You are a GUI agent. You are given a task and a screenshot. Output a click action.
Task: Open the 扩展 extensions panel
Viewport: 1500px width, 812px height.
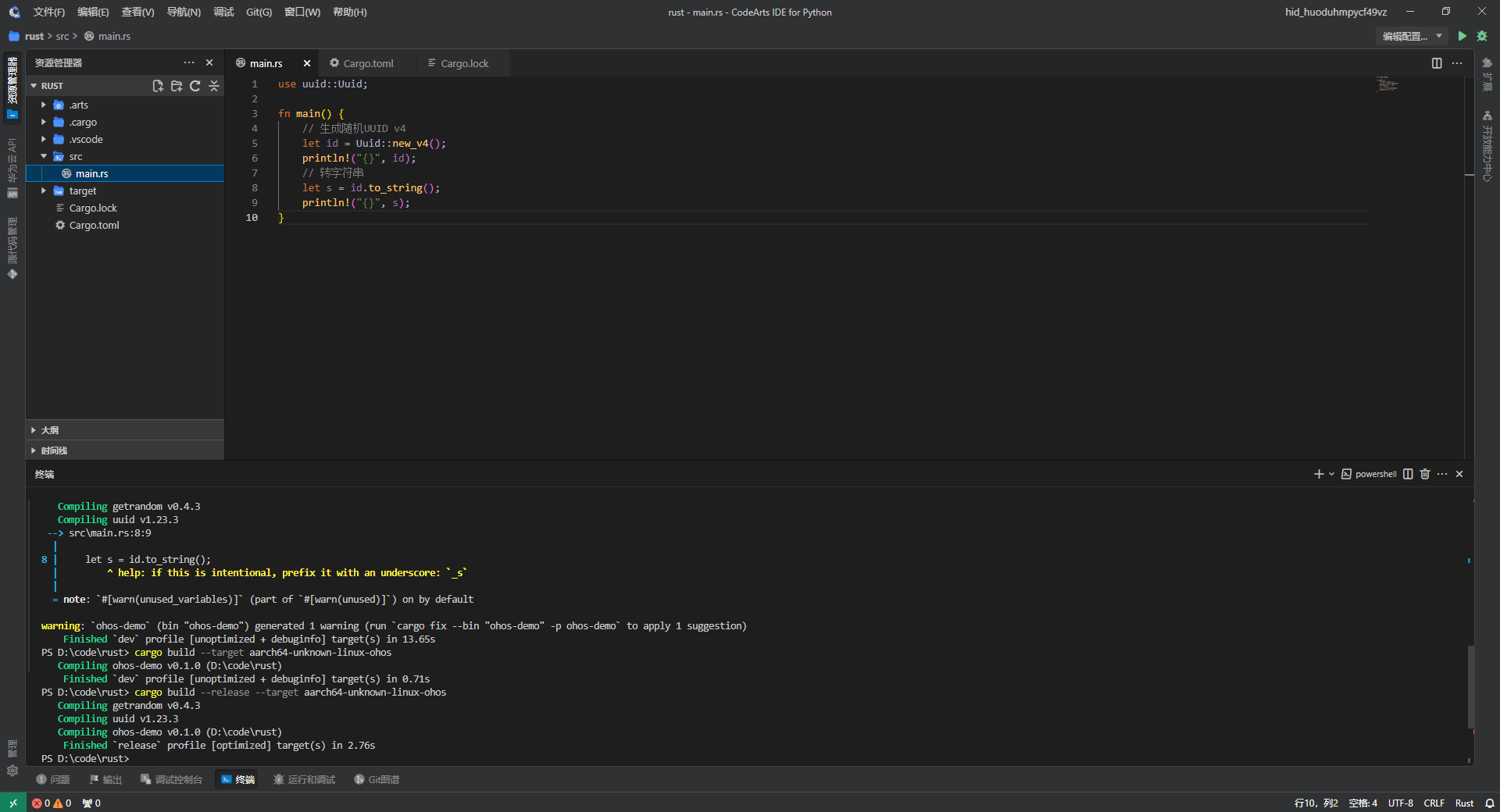[1487, 74]
